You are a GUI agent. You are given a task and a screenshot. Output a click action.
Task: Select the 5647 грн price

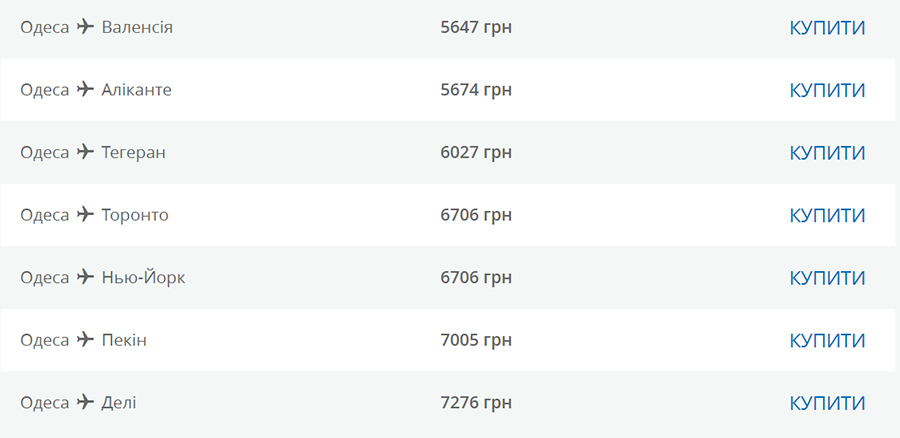(476, 28)
